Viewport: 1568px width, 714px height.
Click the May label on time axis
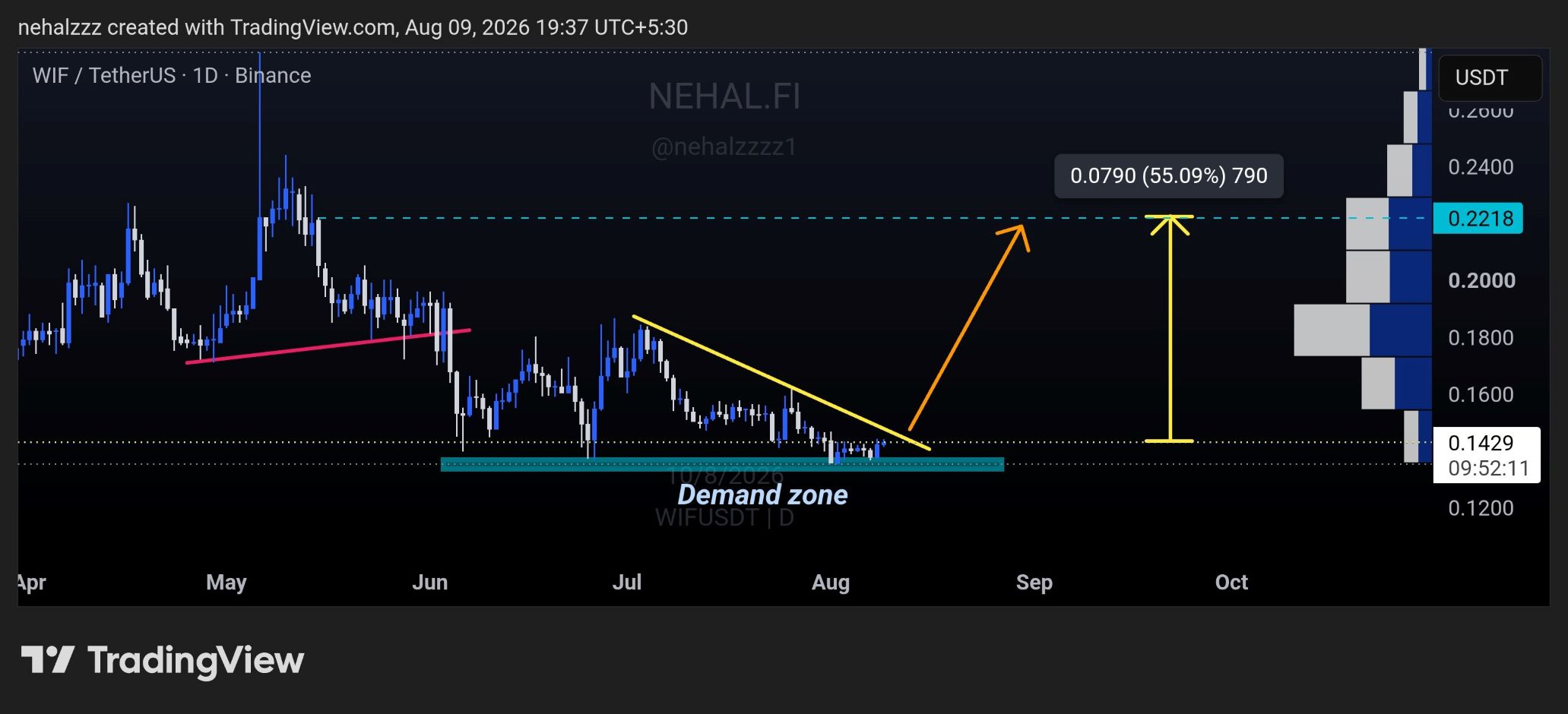coord(226,583)
